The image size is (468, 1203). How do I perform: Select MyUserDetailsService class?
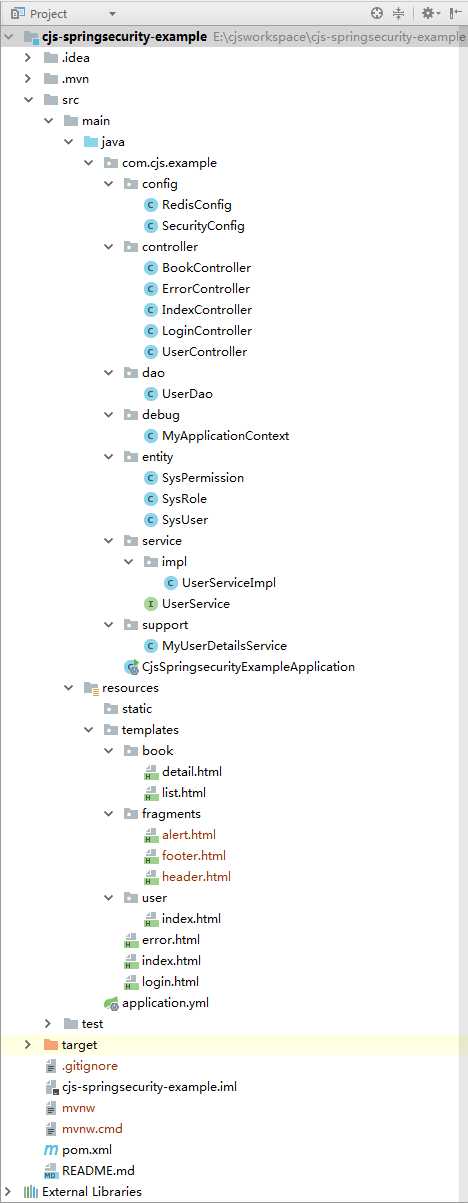[224, 646]
